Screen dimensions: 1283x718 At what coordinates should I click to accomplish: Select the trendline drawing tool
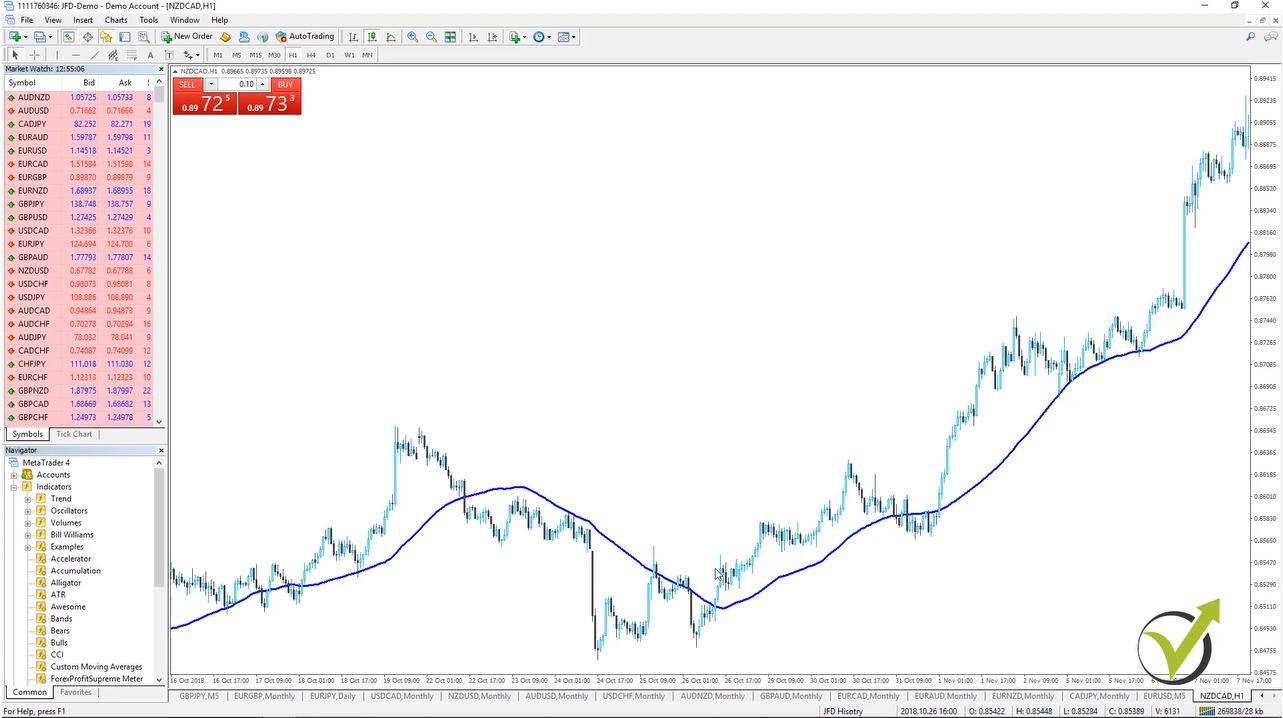[x=95, y=55]
